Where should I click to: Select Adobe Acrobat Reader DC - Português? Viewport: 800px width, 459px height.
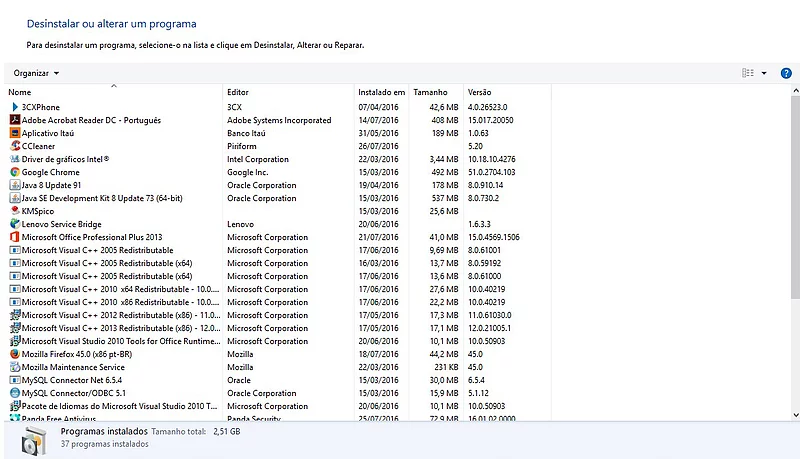[91, 120]
